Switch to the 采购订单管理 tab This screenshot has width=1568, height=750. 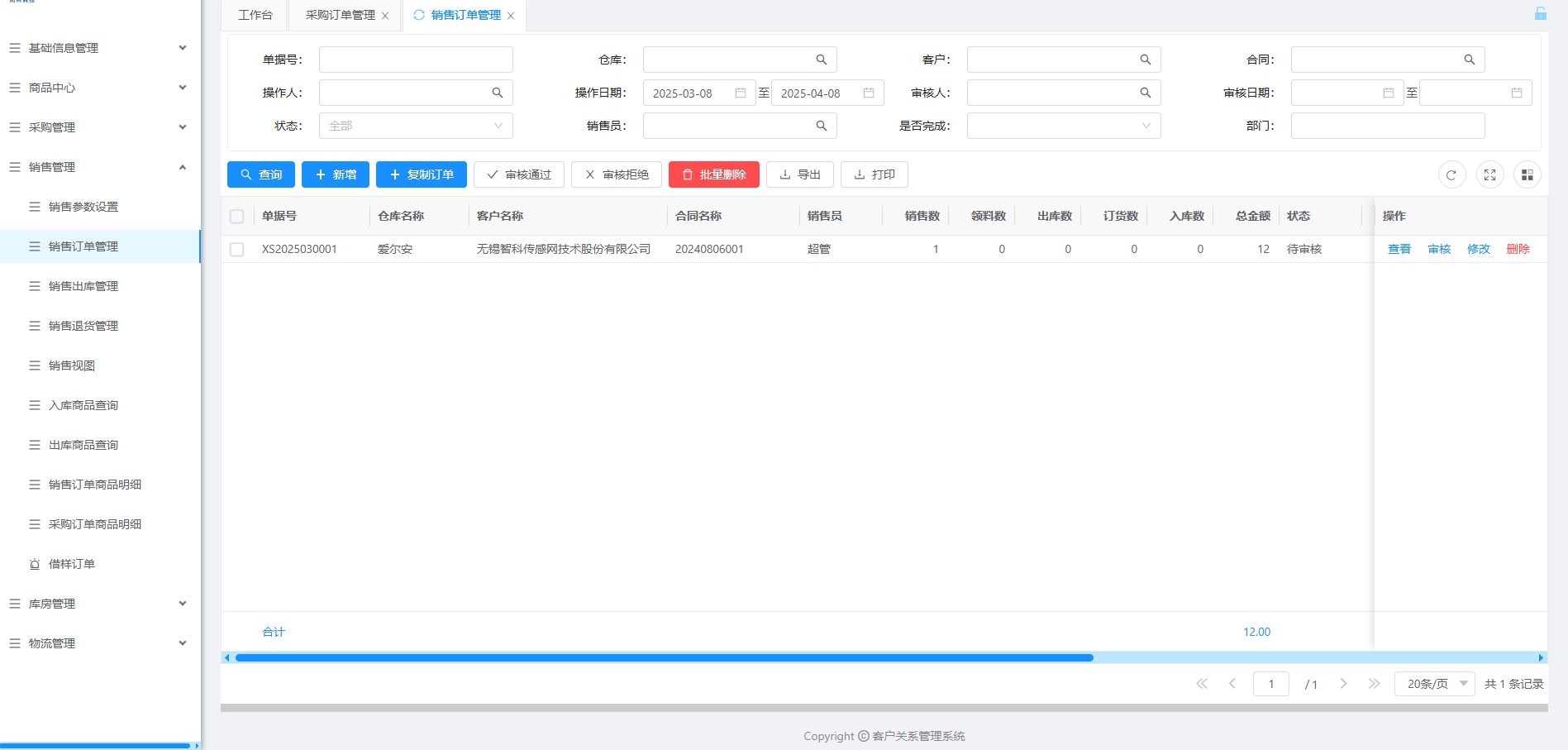(x=340, y=15)
